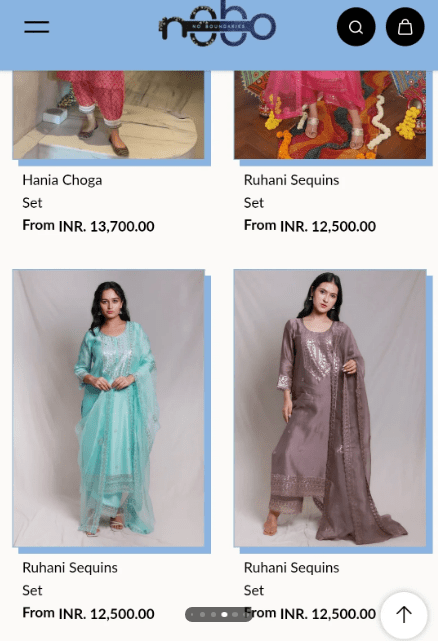The height and width of the screenshot is (641, 438).
Task: Select the dot just before the highlighted dot
Action: [x=213, y=614]
